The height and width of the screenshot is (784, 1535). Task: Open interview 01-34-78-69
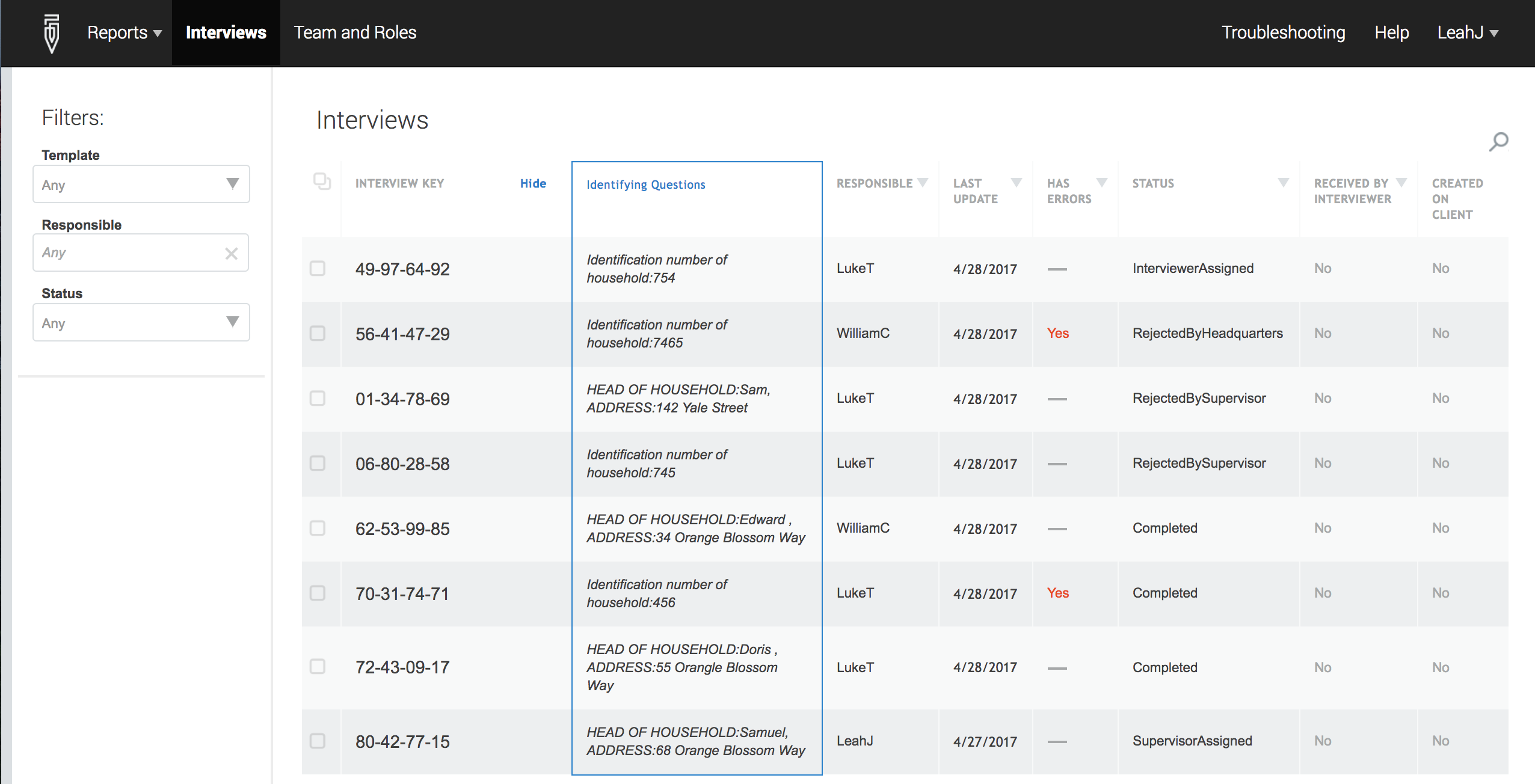(402, 399)
